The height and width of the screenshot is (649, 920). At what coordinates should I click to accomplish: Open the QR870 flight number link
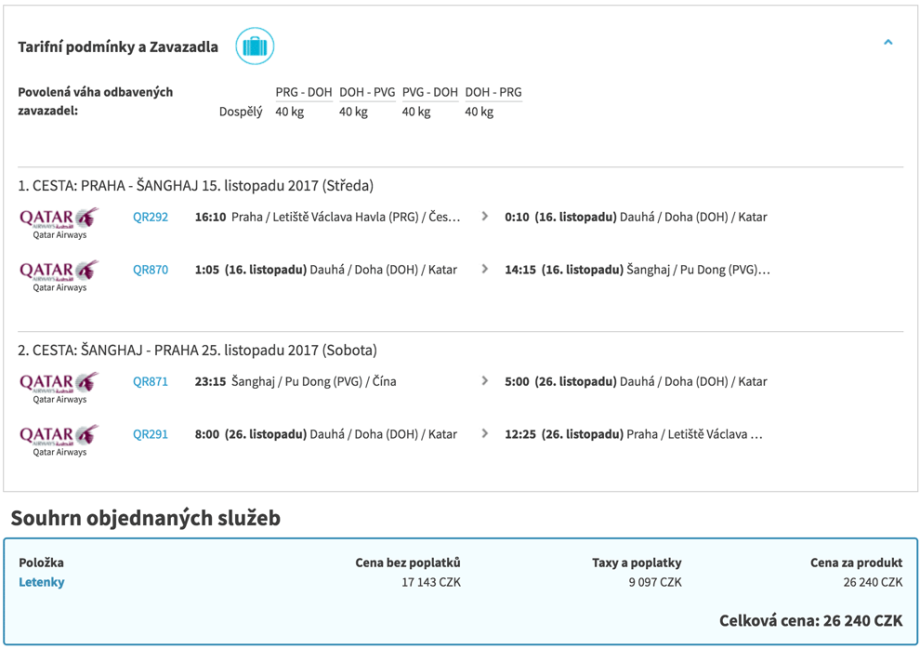150,269
